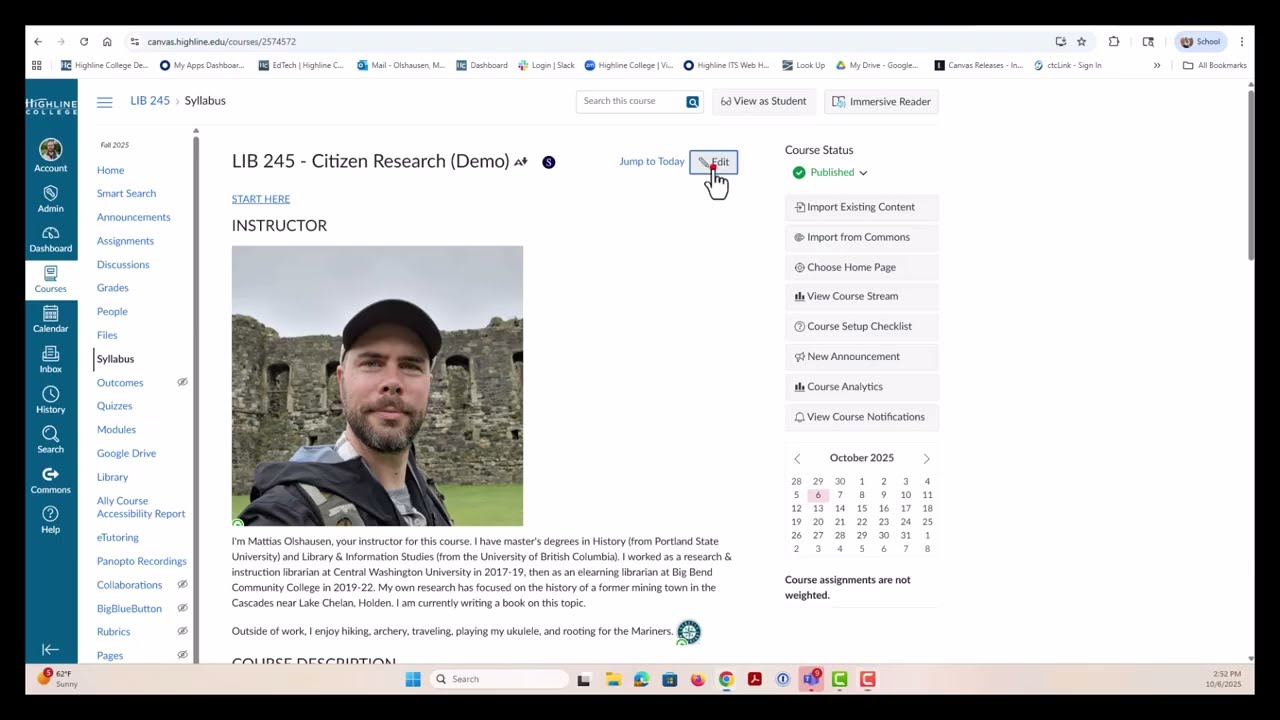Toggle BigBlueButton hidden eye icon
This screenshot has height=720, width=1280.
point(182,608)
